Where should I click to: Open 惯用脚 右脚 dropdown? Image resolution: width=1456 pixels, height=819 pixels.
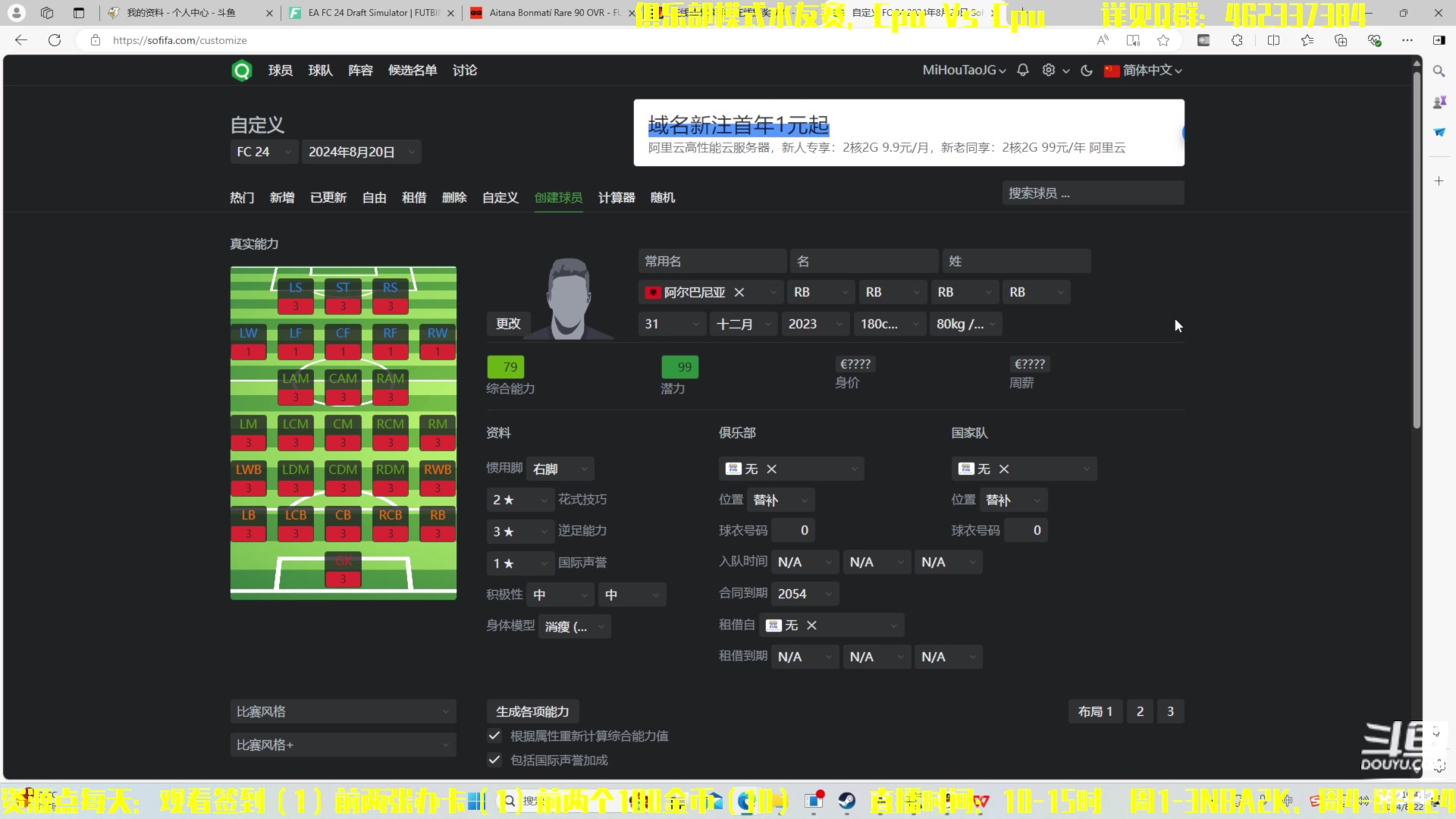pos(560,469)
